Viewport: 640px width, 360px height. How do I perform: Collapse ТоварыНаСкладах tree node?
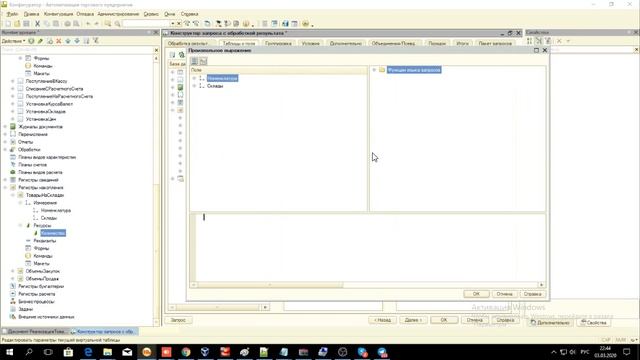pos(13,195)
